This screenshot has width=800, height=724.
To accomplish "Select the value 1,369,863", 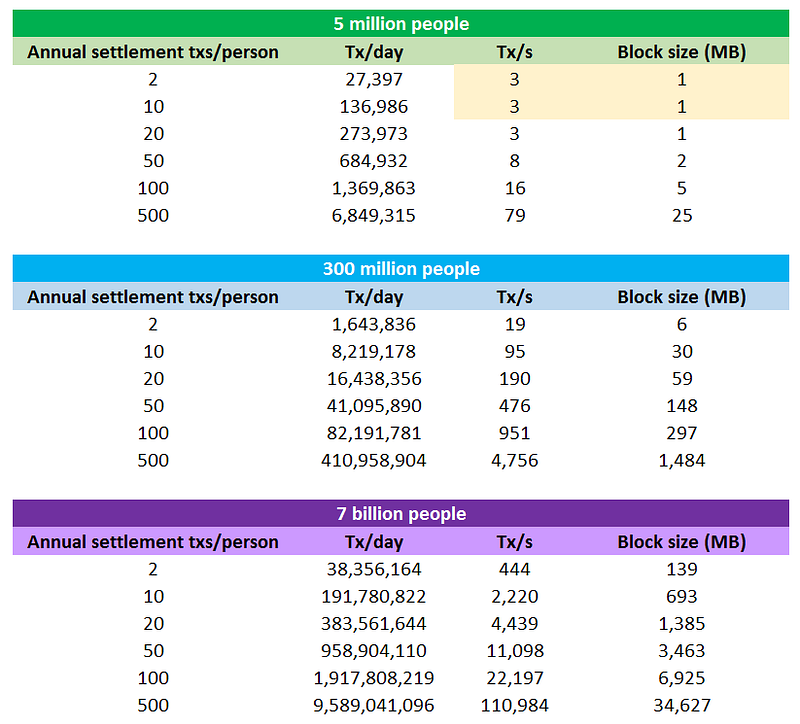I will click(374, 188).
